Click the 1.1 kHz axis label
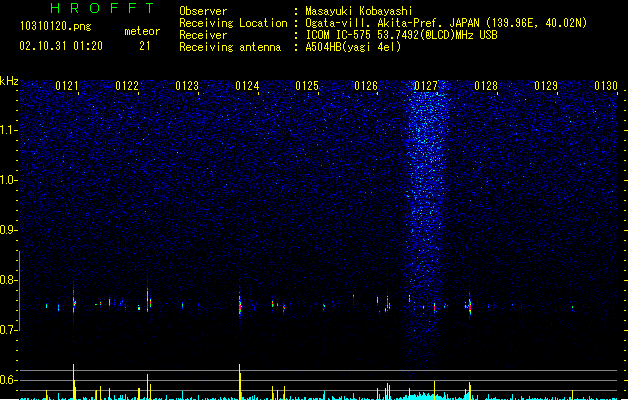Screen dimensions: 629x400 [x=8, y=130]
